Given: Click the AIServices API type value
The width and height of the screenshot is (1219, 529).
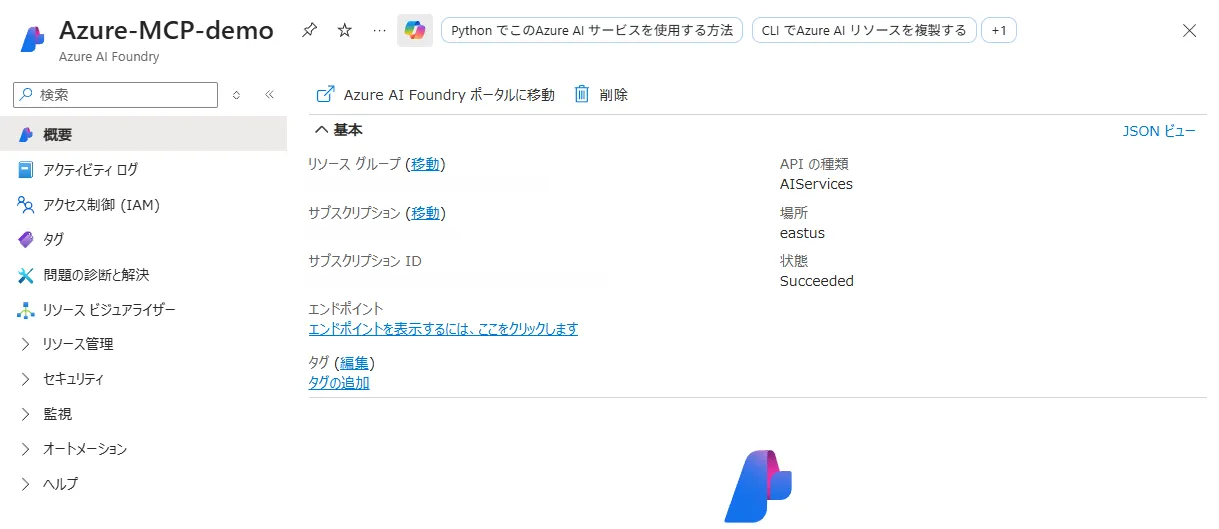Looking at the screenshot, I should (x=816, y=184).
